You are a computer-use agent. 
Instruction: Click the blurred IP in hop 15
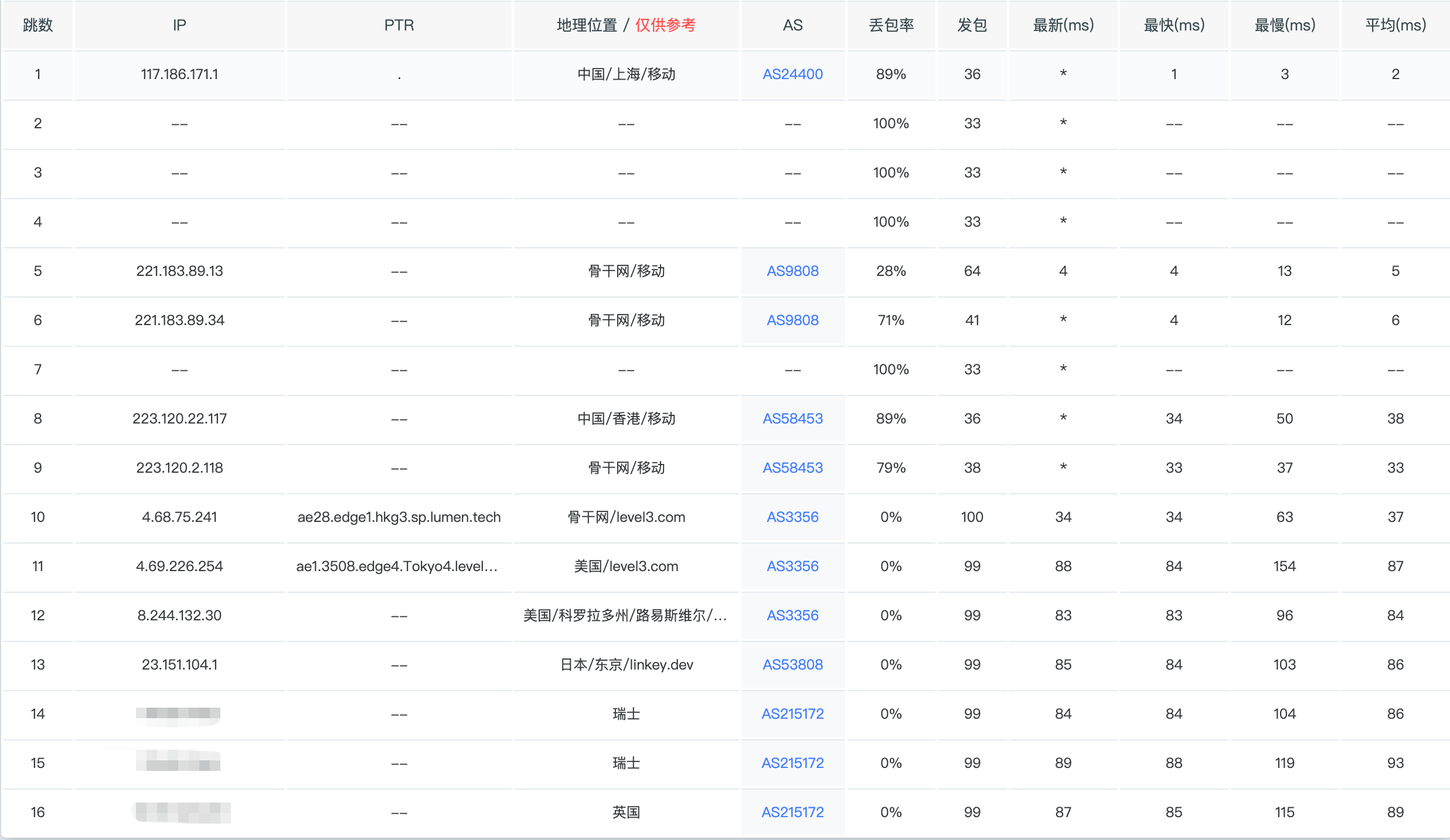(179, 762)
